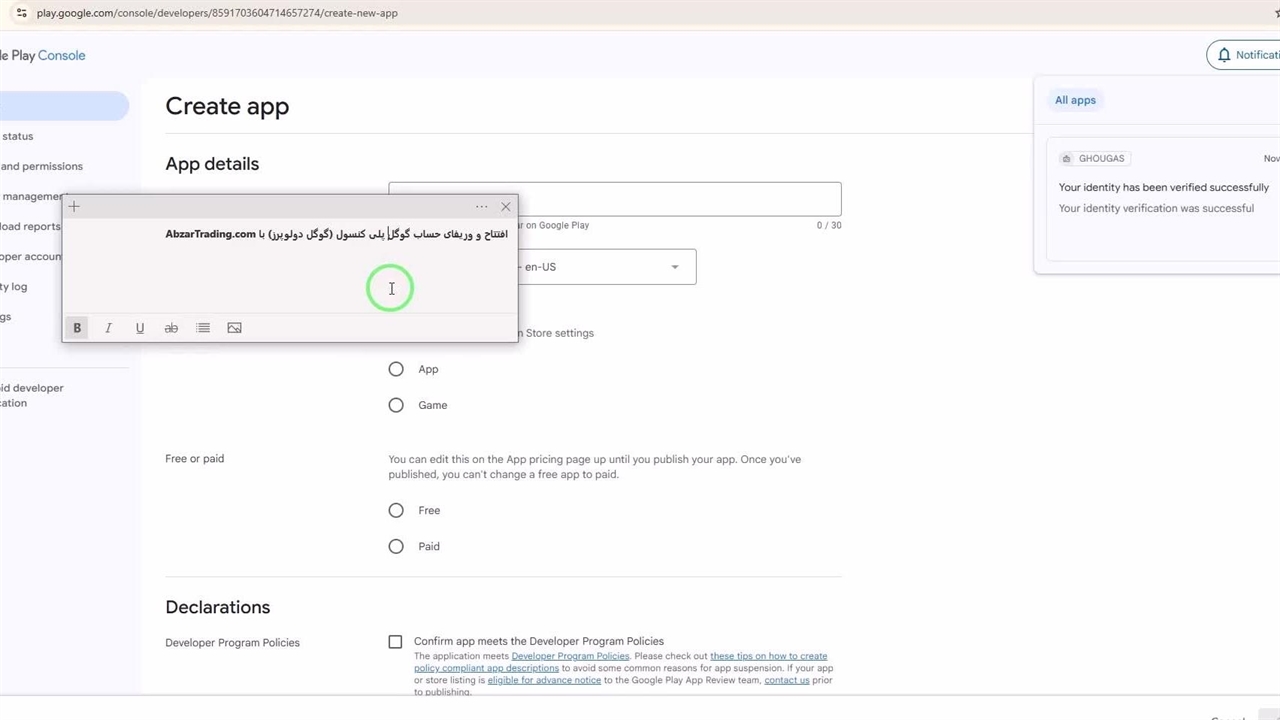Click the app name input field

[x=680, y=199]
